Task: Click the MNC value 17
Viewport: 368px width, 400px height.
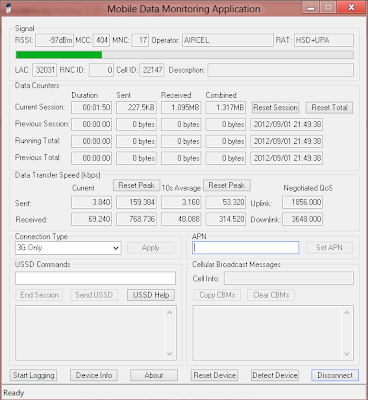Action: (x=140, y=40)
